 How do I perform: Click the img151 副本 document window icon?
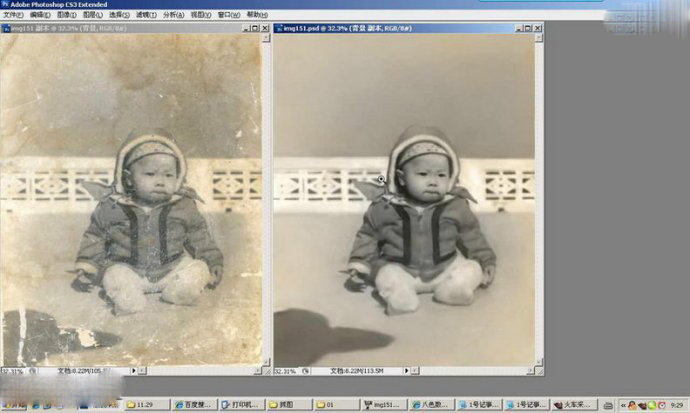point(6,29)
